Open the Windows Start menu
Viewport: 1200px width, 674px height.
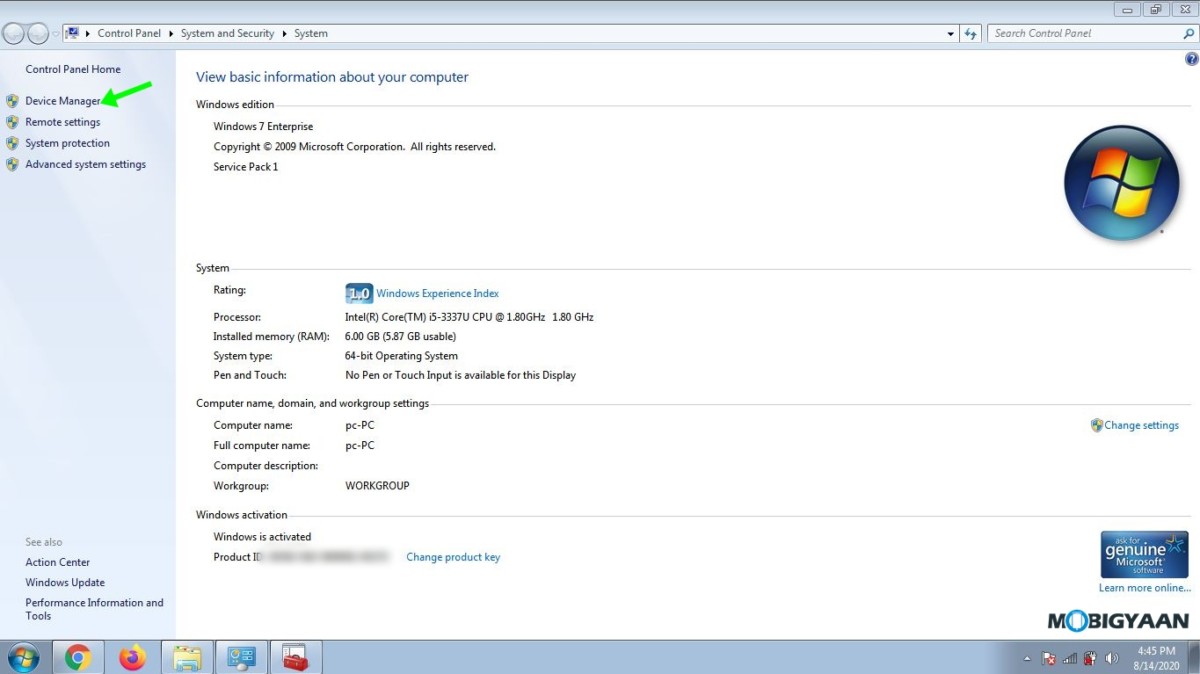pos(22,658)
